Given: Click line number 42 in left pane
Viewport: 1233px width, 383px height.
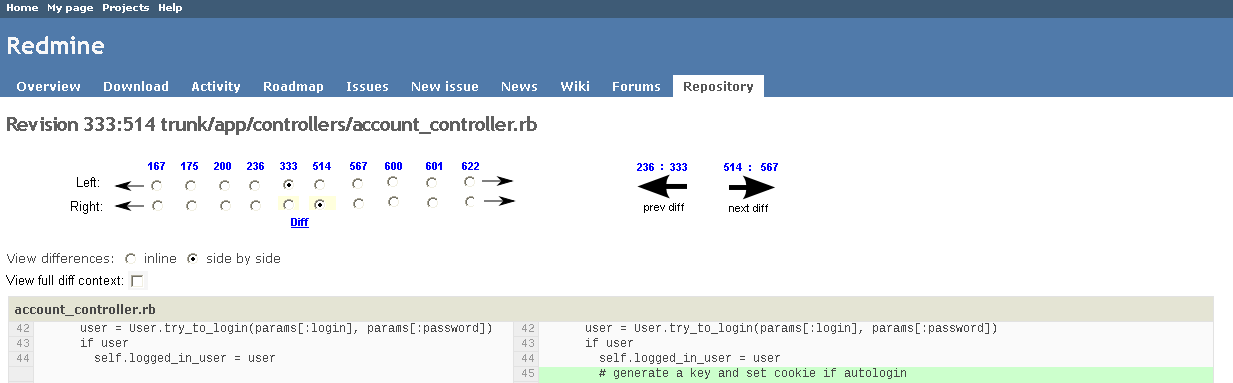Looking at the screenshot, I should [21, 328].
